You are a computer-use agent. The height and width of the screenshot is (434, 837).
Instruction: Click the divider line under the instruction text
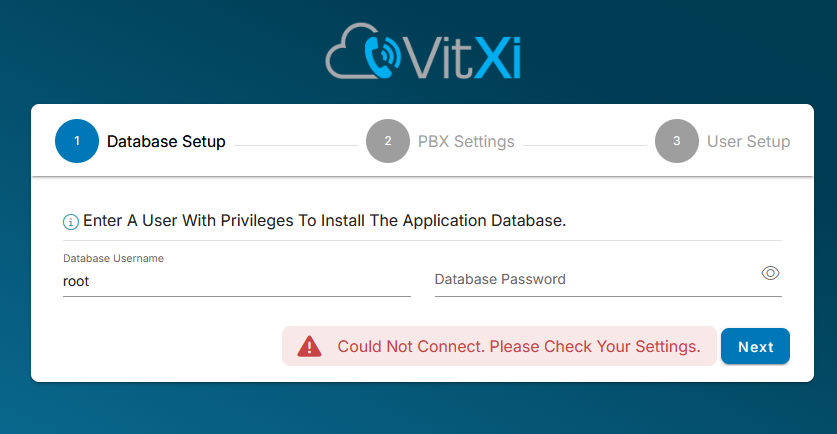pos(422,240)
